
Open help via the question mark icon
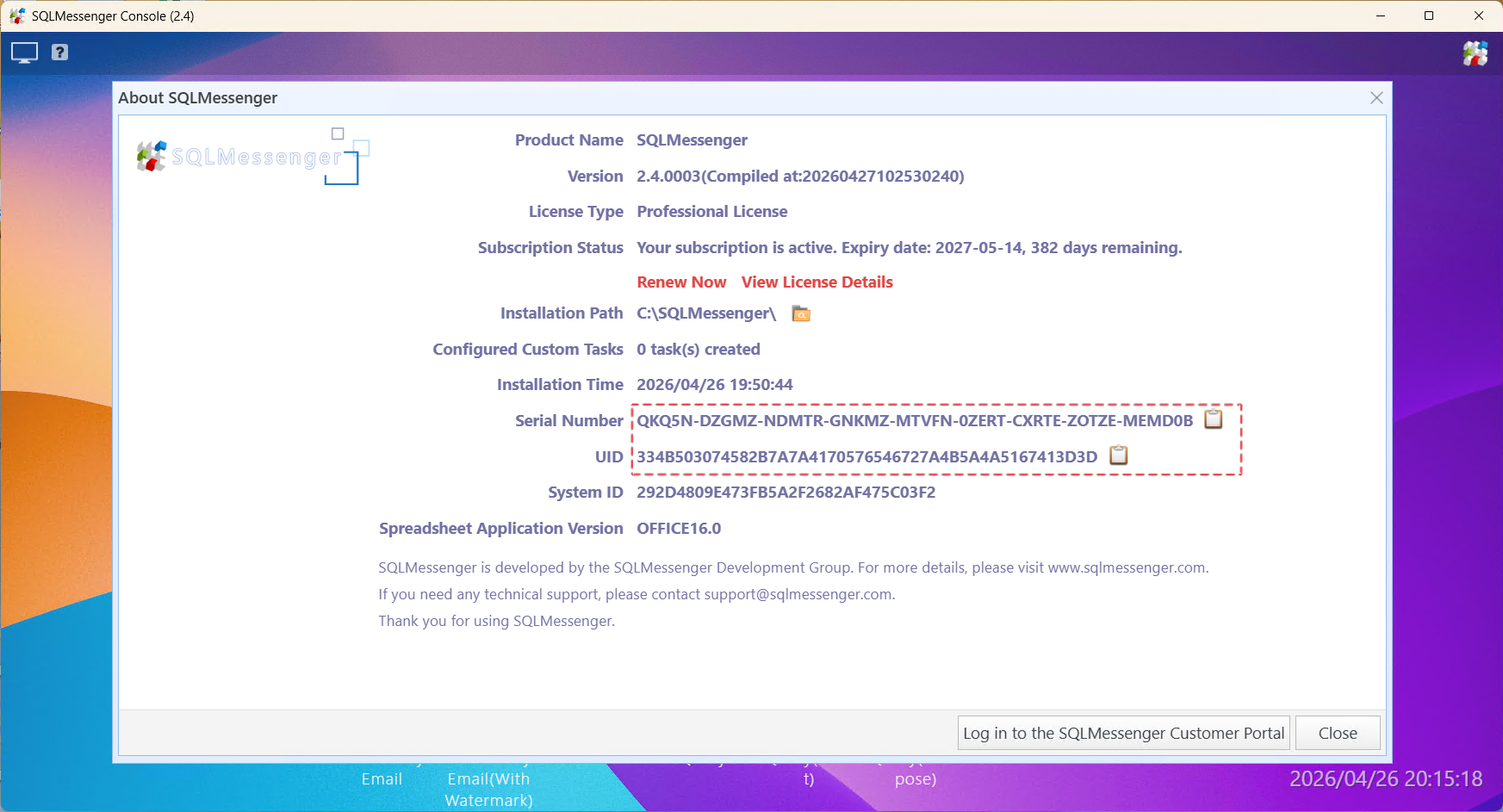click(59, 53)
